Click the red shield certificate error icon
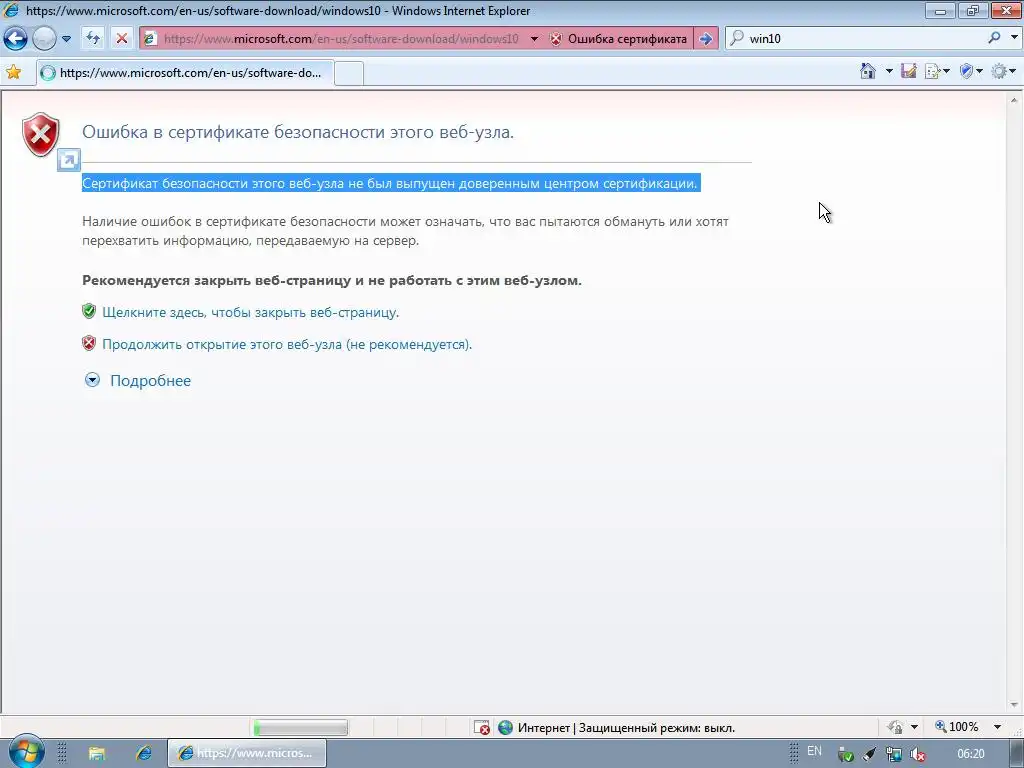This screenshot has height=768, width=1024. pyautogui.click(x=40, y=135)
